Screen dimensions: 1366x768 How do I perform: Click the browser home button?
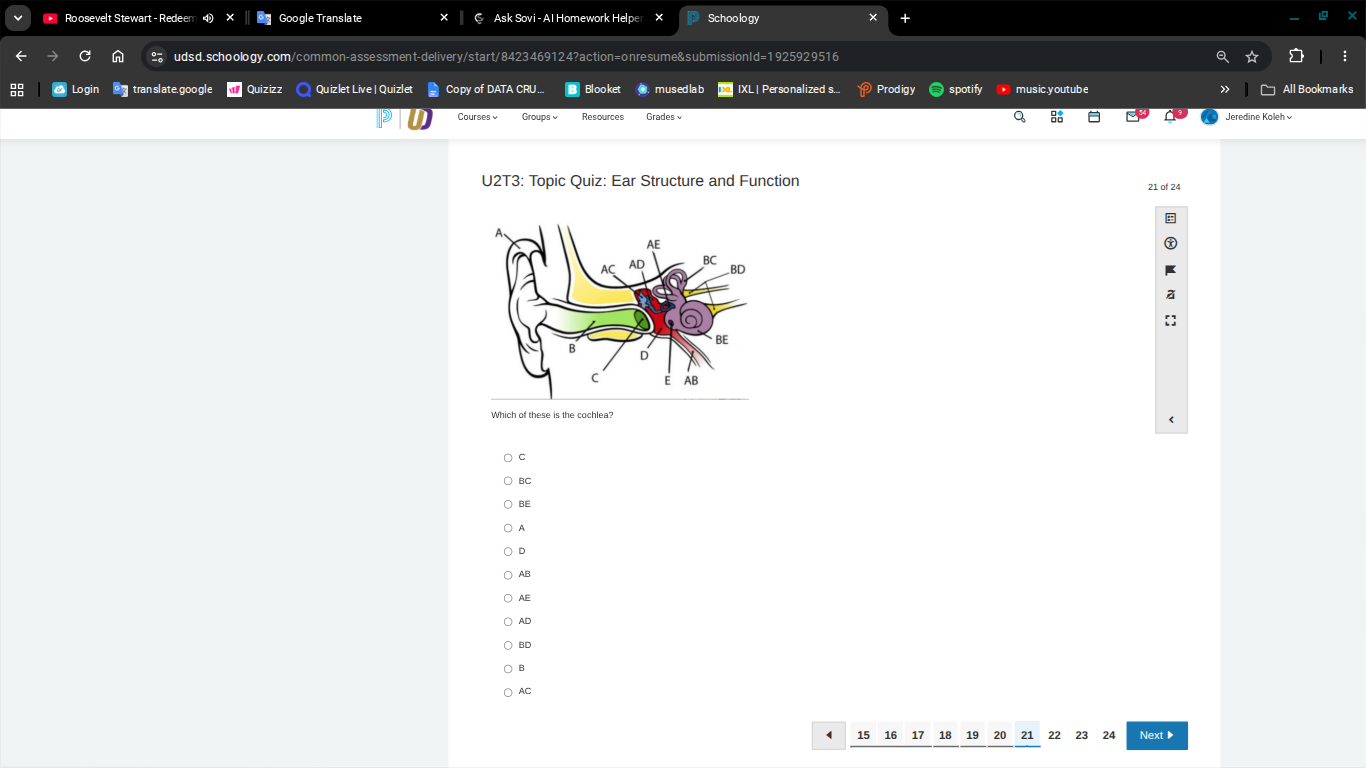pos(118,56)
